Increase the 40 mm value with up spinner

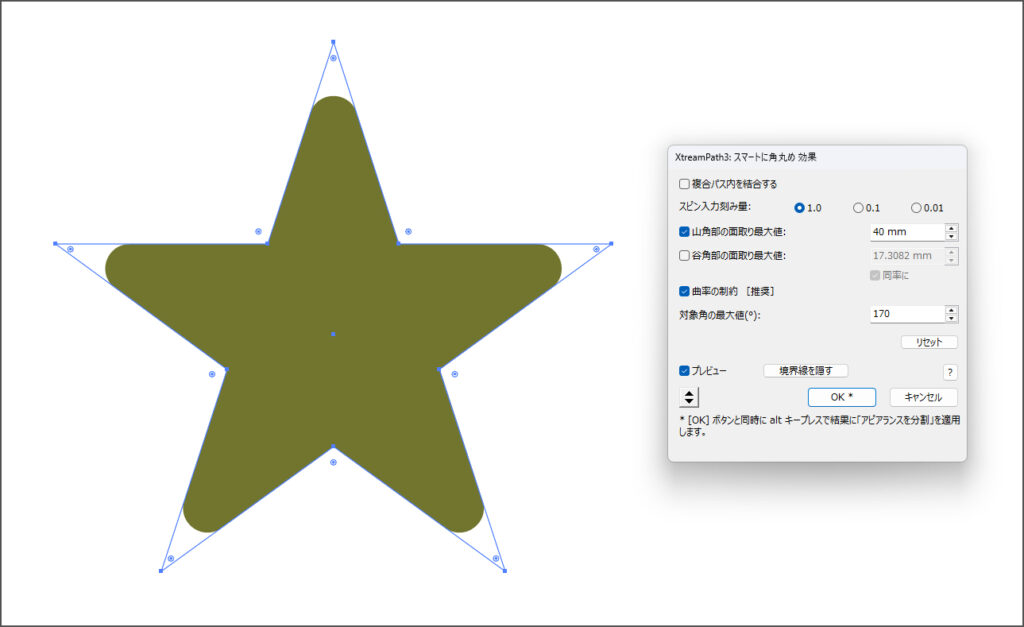point(951,227)
